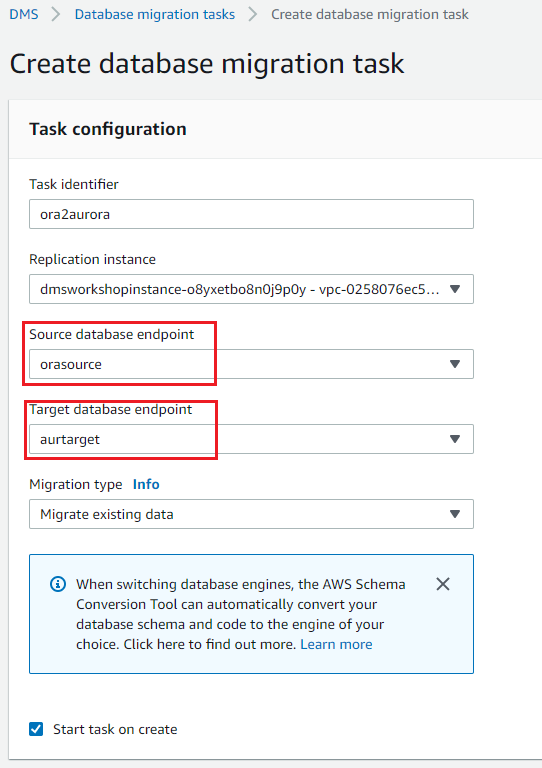Open the orasource source endpoint selector
542x768 pixels.
tap(251, 364)
